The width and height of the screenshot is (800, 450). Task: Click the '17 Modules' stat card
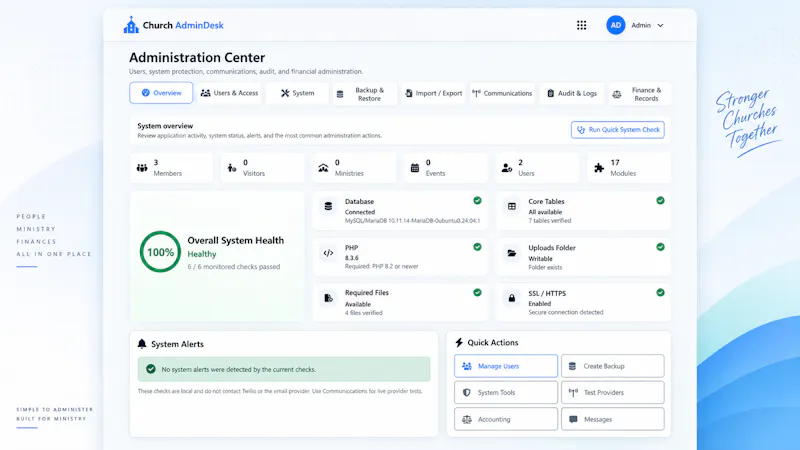629,167
